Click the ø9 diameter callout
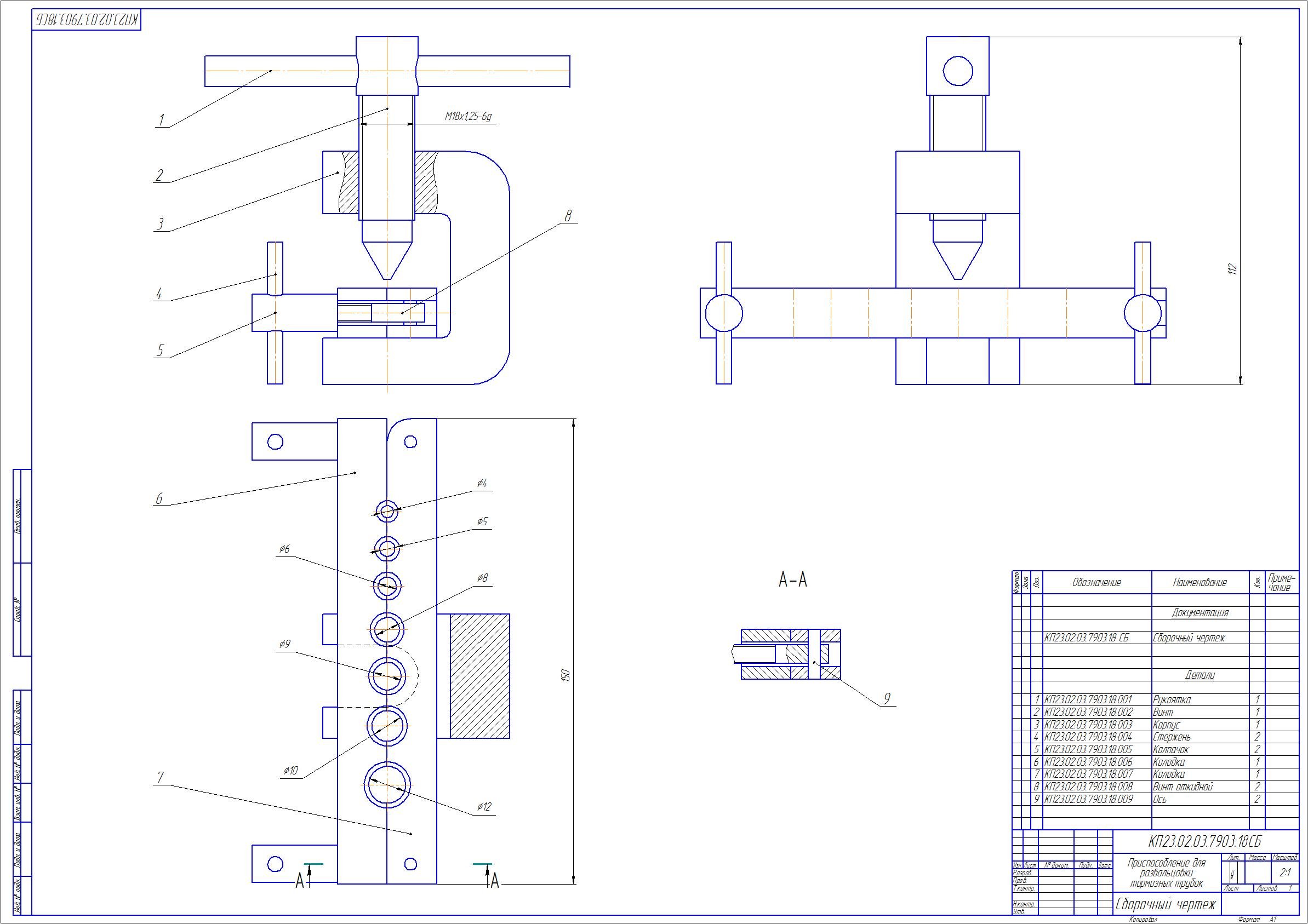Image resolution: width=1308 pixels, height=924 pixels. click(285, 644)
